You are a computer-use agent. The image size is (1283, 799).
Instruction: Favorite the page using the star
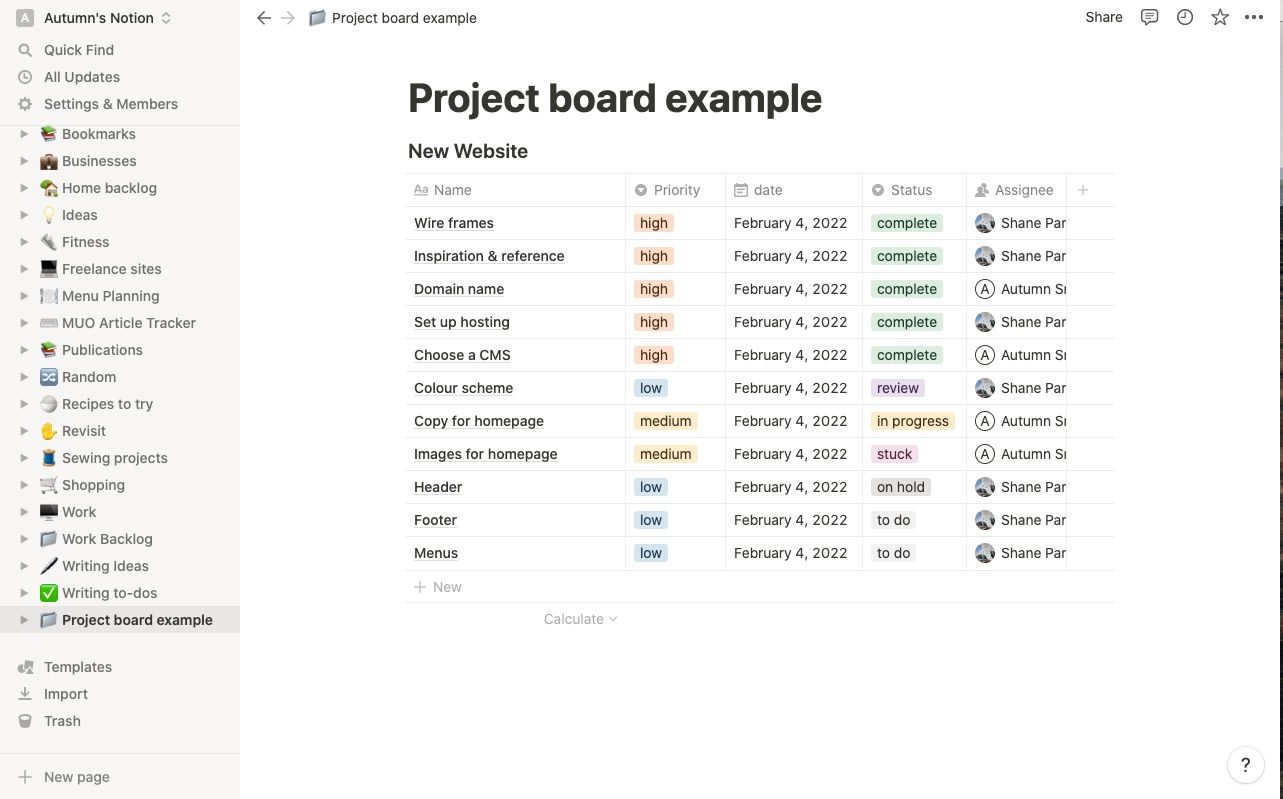(1219, 17)
